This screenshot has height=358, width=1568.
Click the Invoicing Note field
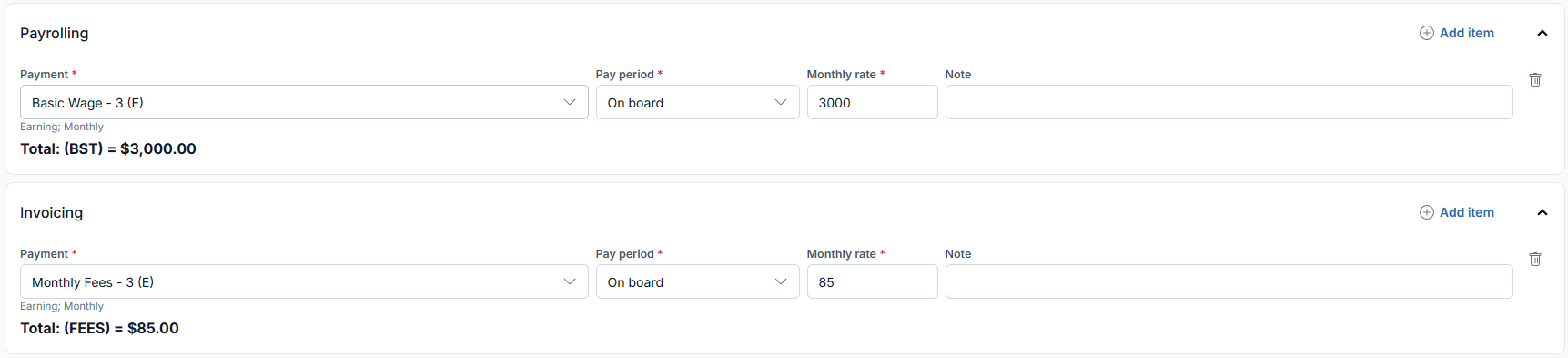point(1229,281)
